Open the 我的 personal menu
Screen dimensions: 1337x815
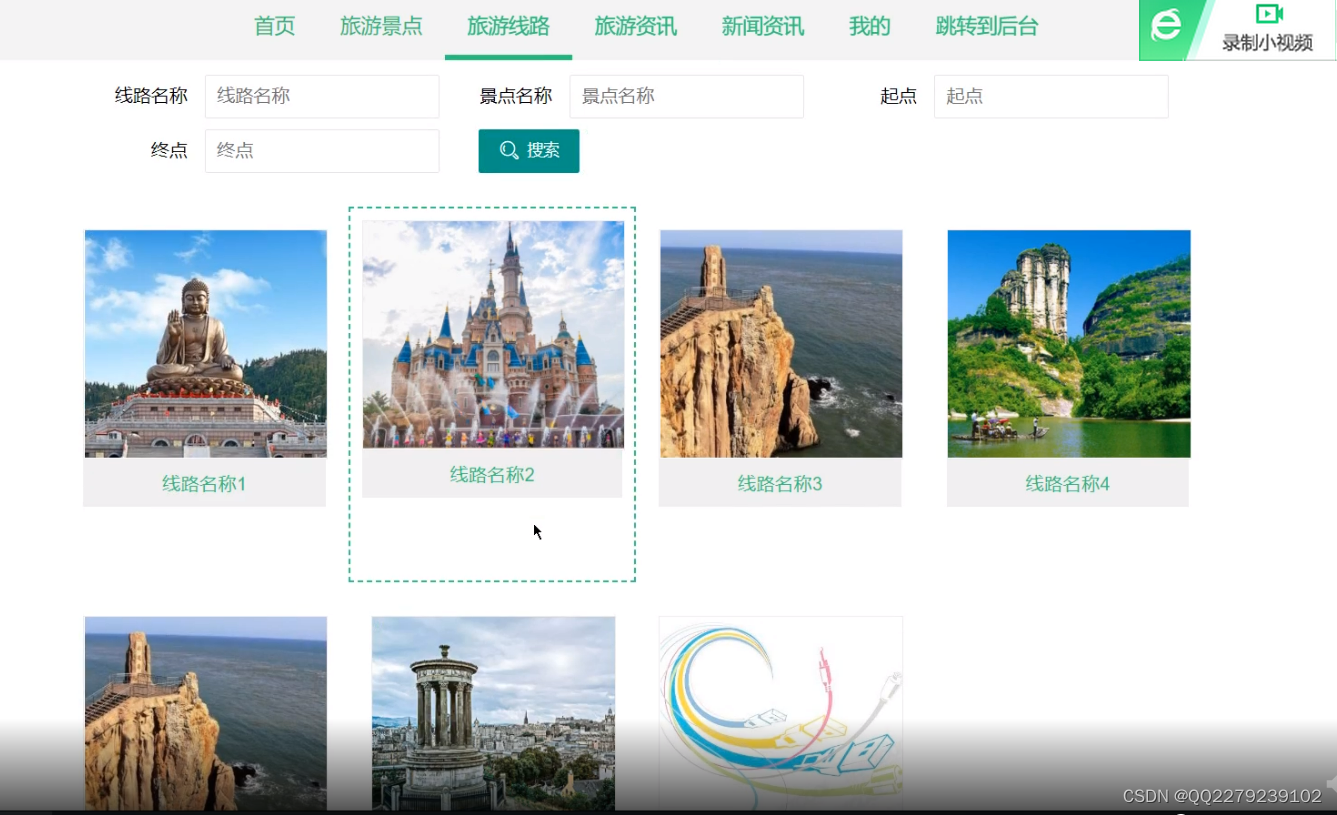click(x=868, y=27)
